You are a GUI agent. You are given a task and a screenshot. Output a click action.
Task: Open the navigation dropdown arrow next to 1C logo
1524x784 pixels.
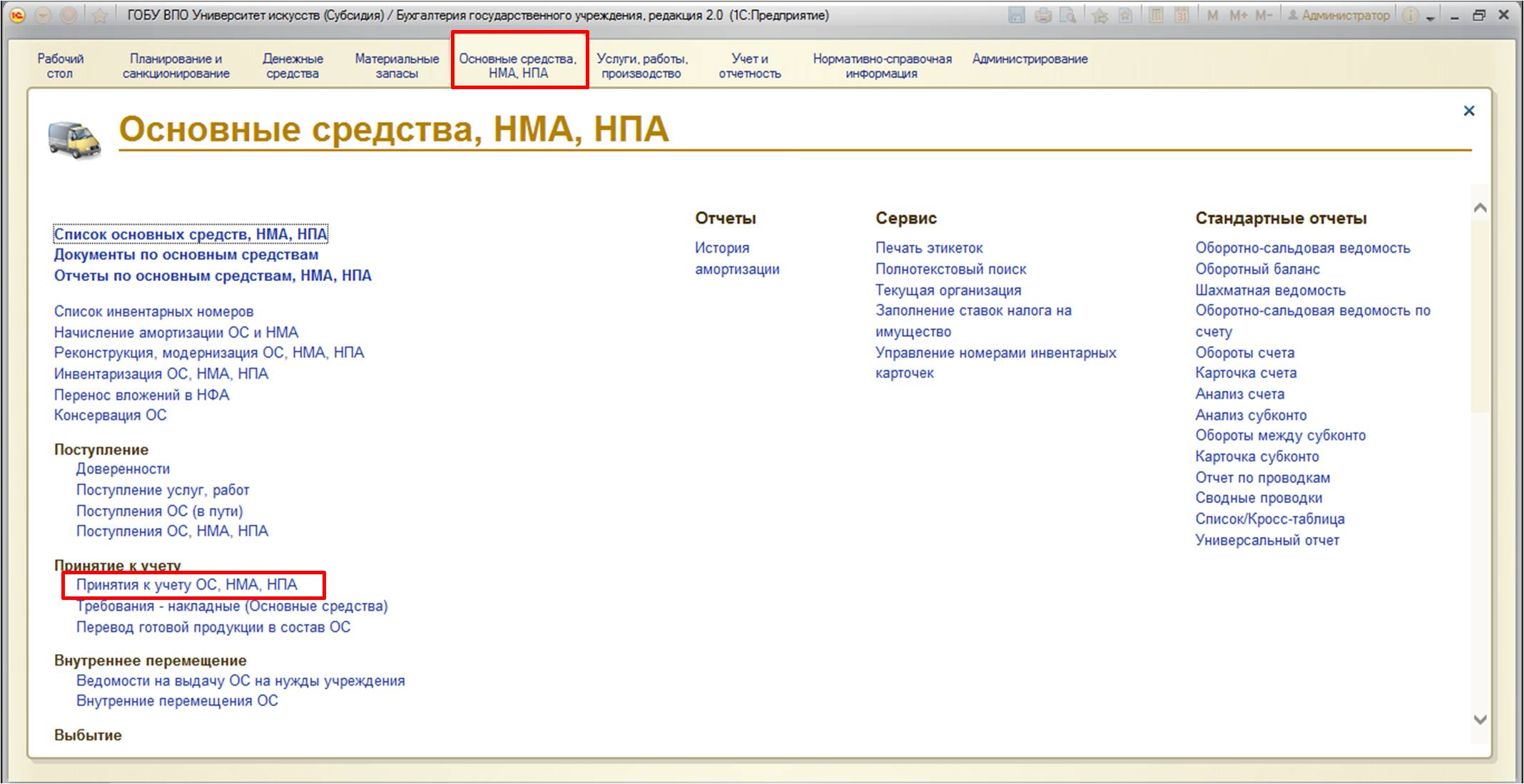click(x=43, y=15)
